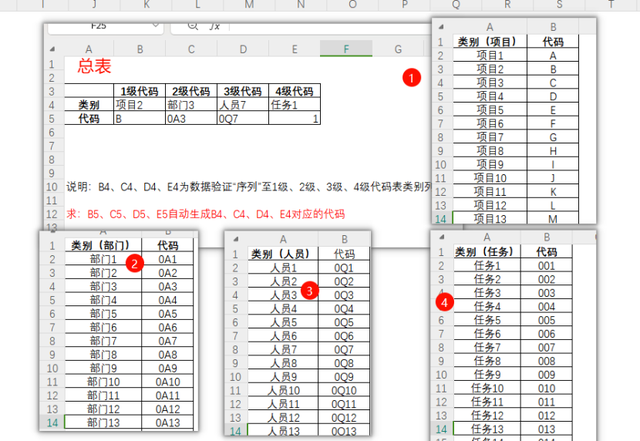Click code 006 in the task table
Image resolution: width=640 pixels, height=441 pixels.
(x=546, y=334)
